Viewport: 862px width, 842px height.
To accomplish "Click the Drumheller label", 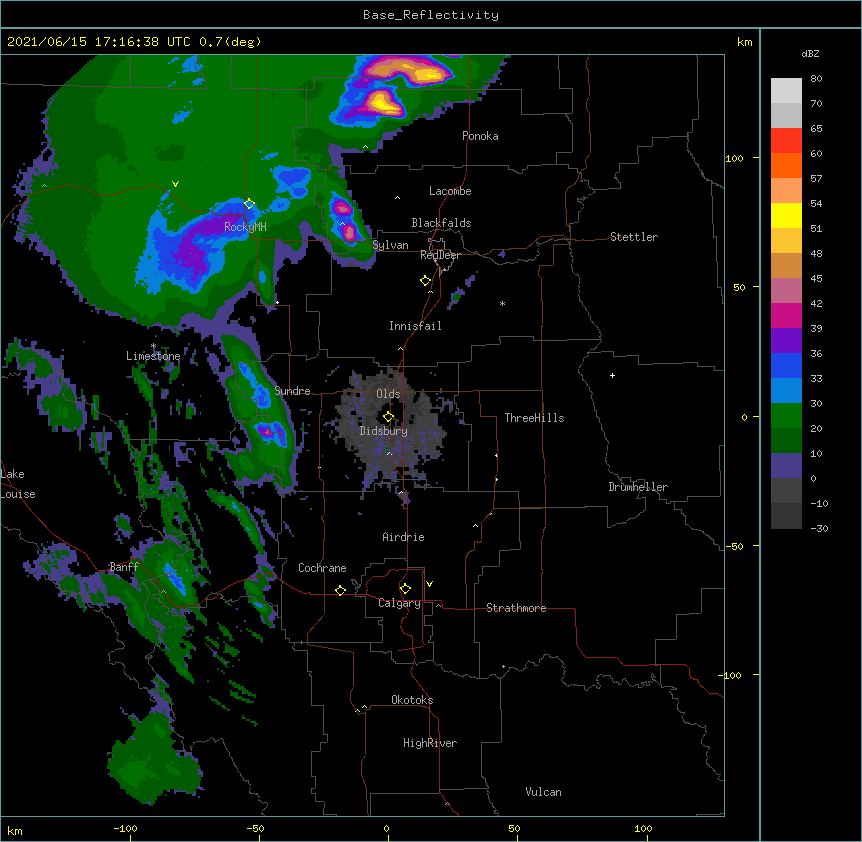I will [638, 487].
